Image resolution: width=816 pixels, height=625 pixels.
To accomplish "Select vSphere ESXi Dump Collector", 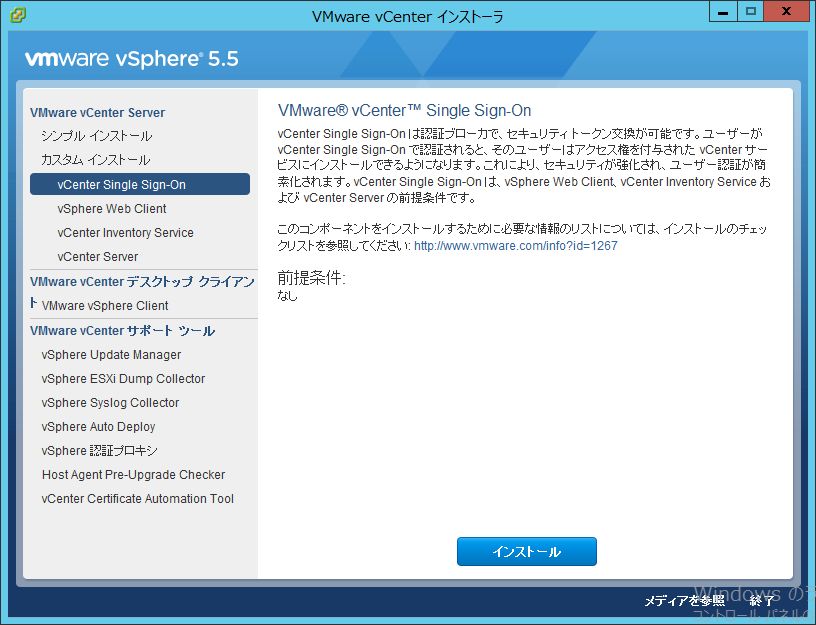I will pos(123,378).
